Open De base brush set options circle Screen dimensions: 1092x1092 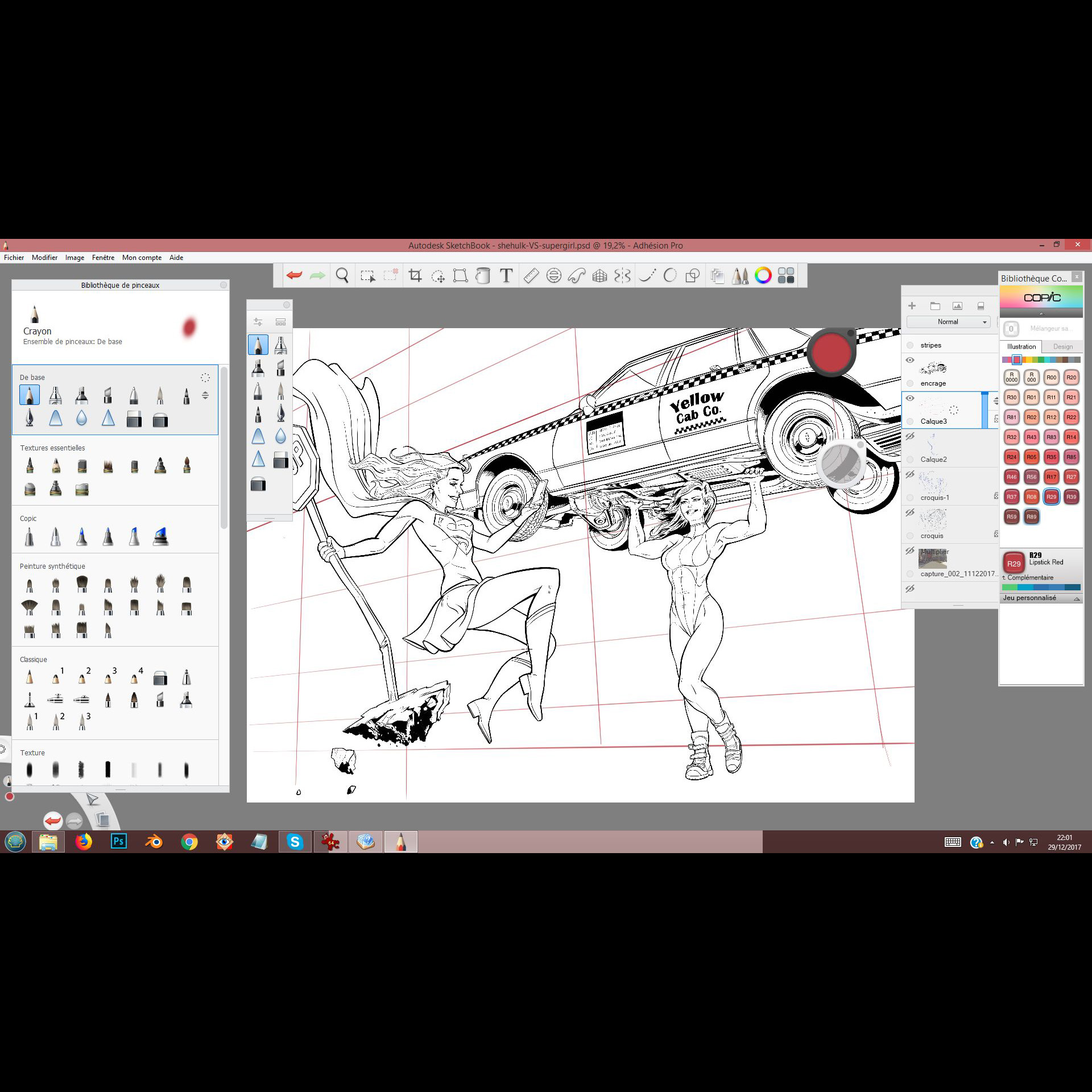pos(205,378)
